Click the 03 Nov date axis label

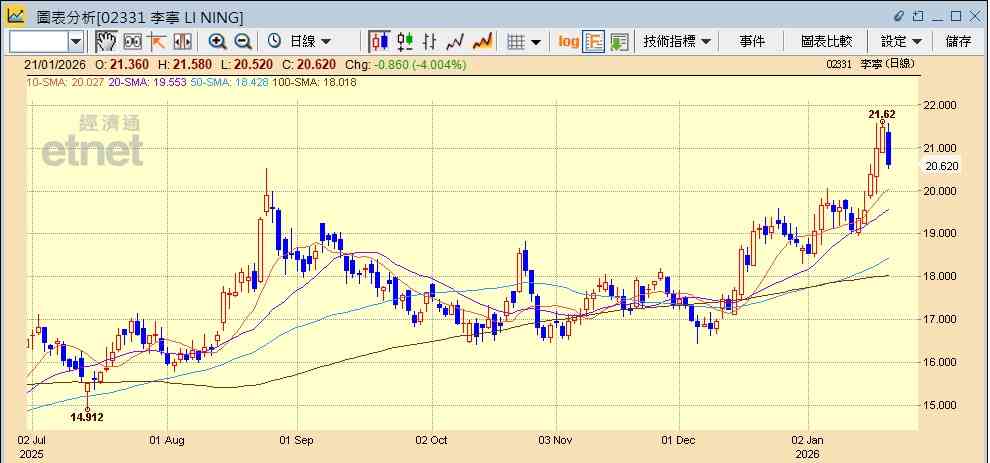pyautogui.click(x=556, y=440)
